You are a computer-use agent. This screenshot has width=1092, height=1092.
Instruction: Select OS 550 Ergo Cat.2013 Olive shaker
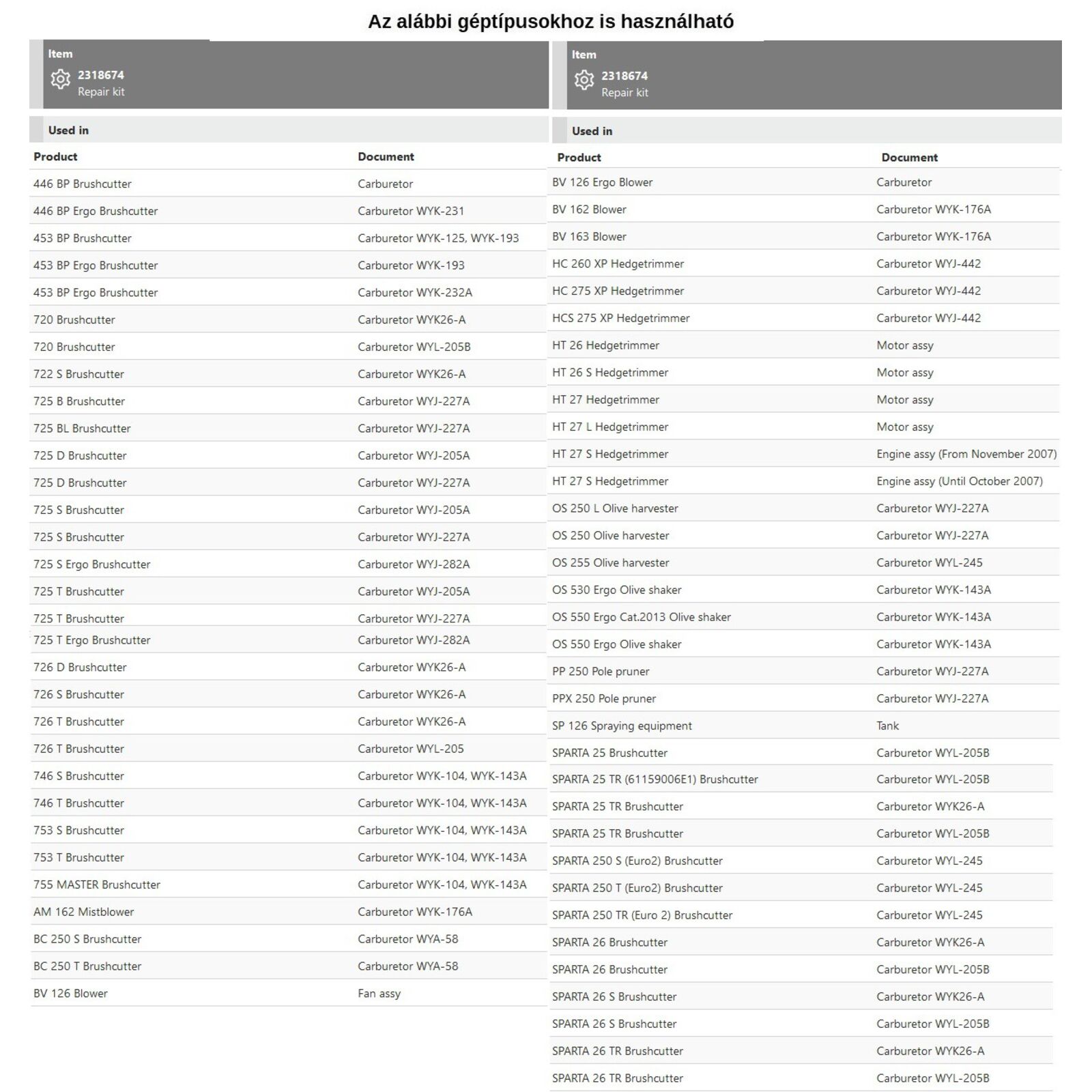641,617
